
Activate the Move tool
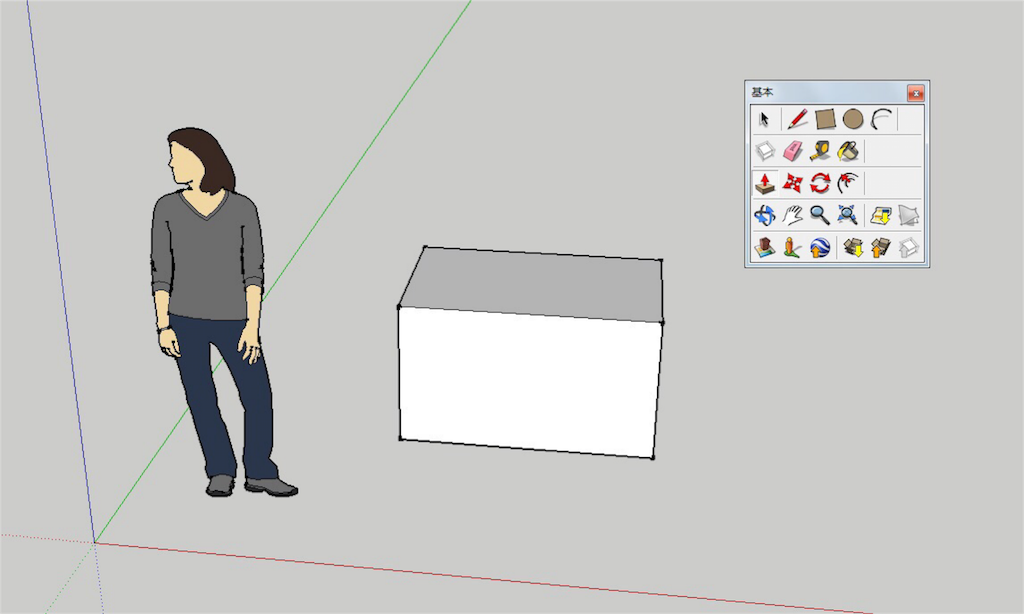(x=792, y=183)
